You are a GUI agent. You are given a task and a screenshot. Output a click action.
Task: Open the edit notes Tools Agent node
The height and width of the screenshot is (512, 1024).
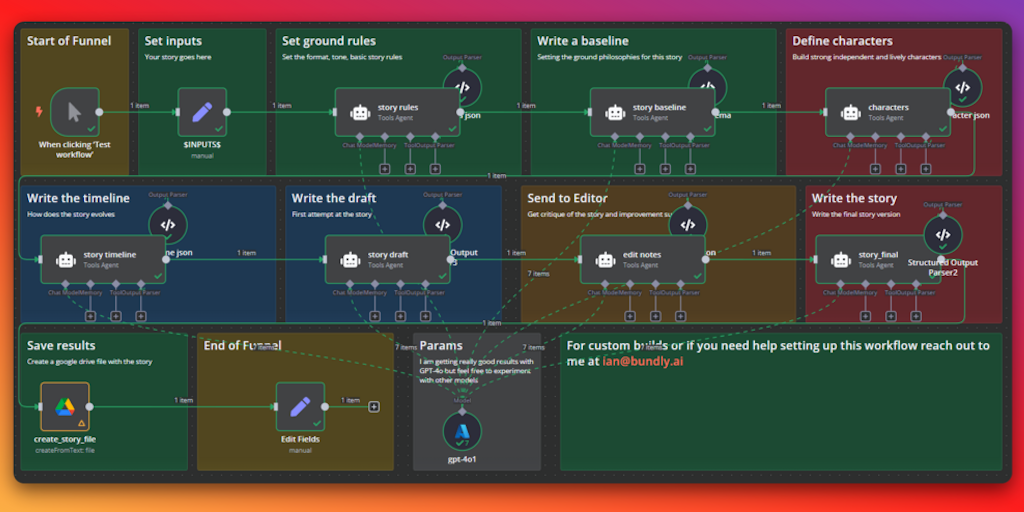click(643, 259)
